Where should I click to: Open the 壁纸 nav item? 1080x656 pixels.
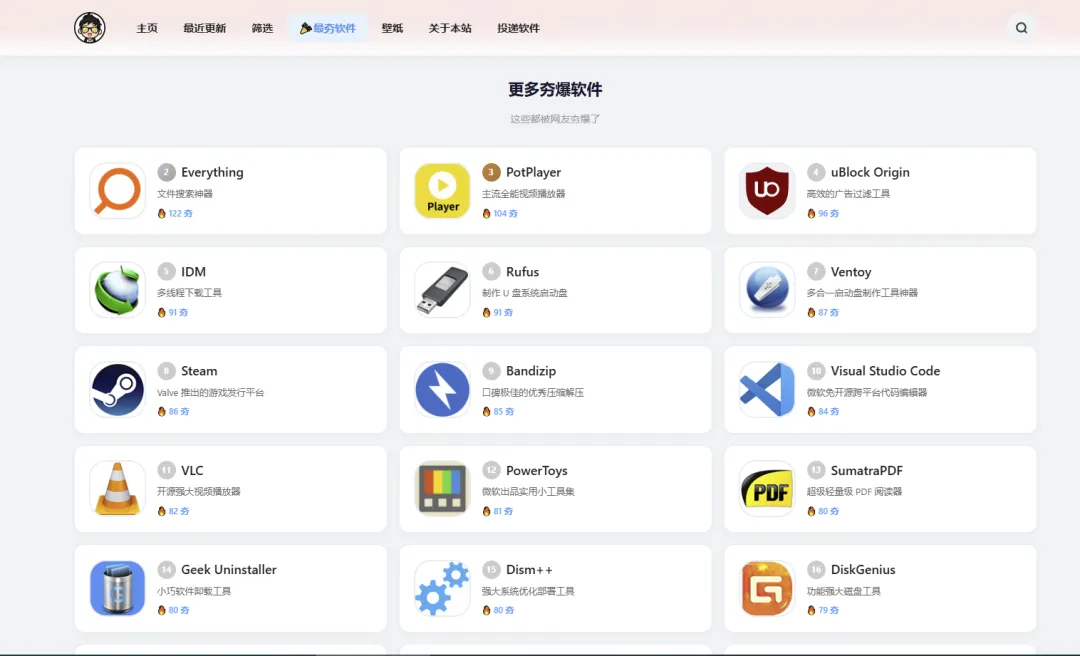coord(392,28)
